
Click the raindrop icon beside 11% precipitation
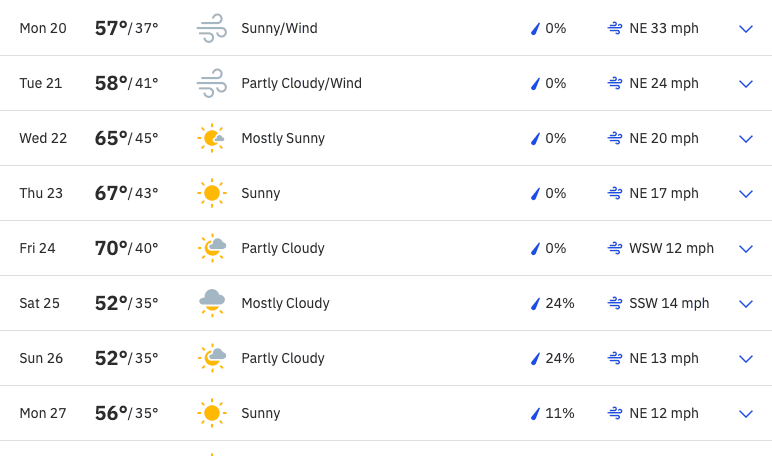[535, 414]
